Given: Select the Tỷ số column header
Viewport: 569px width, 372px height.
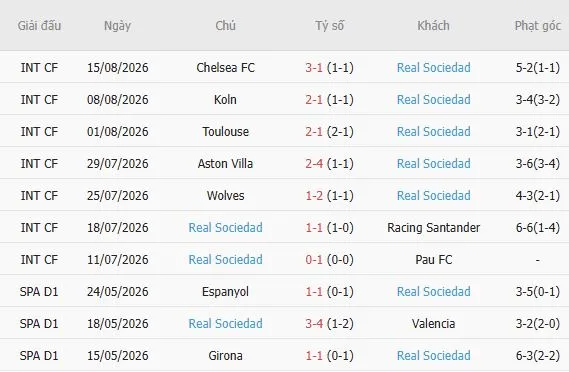Looking at the screenshot, I should [329, 25].
